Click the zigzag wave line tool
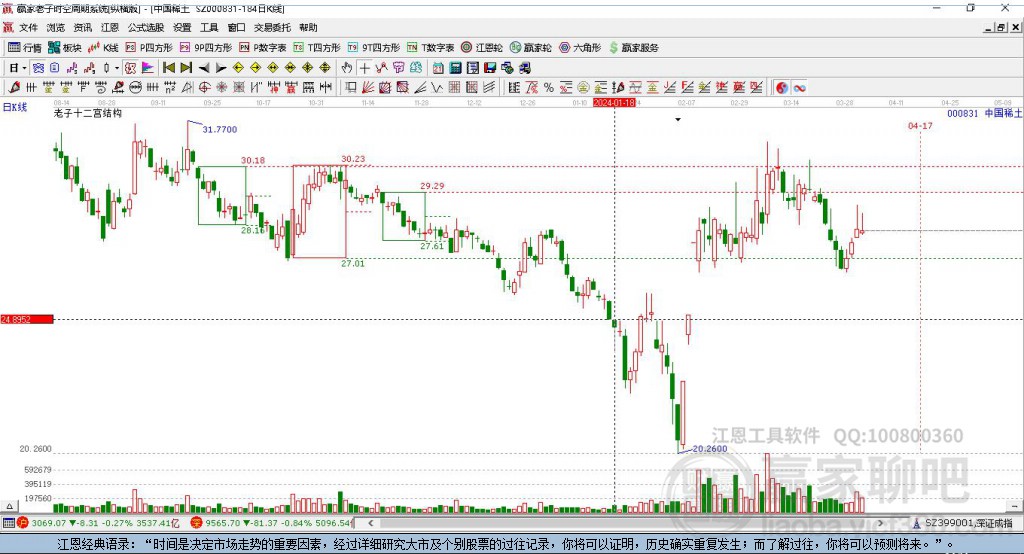 436,88
